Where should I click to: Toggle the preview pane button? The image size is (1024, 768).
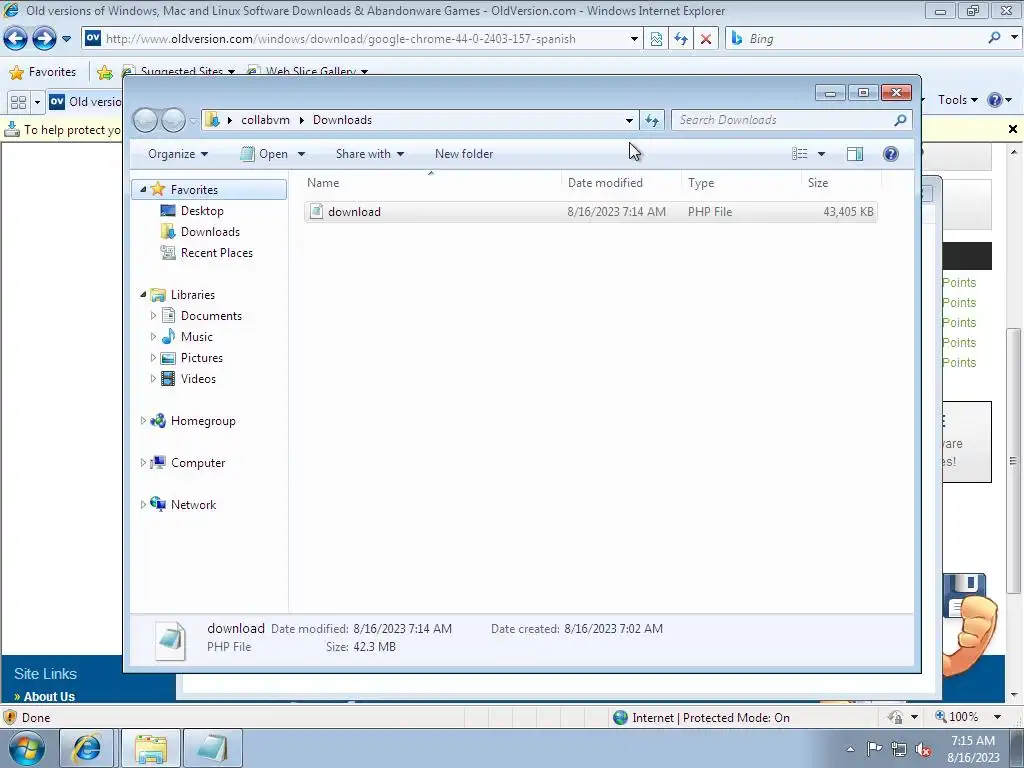click(854, 153)
